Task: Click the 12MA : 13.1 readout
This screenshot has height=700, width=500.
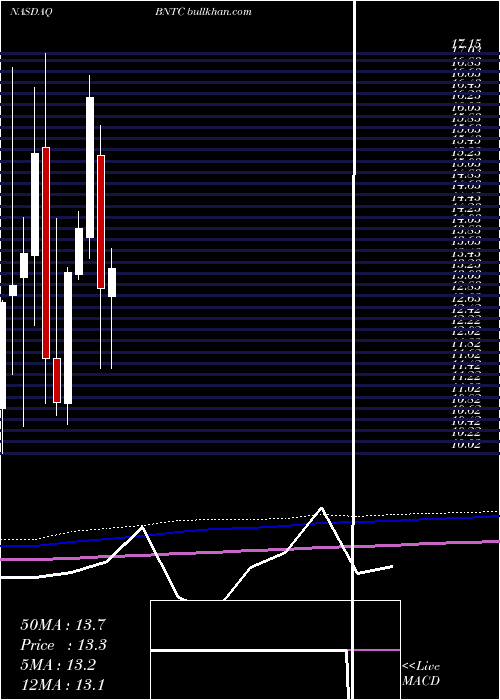Action: (62, 684)
